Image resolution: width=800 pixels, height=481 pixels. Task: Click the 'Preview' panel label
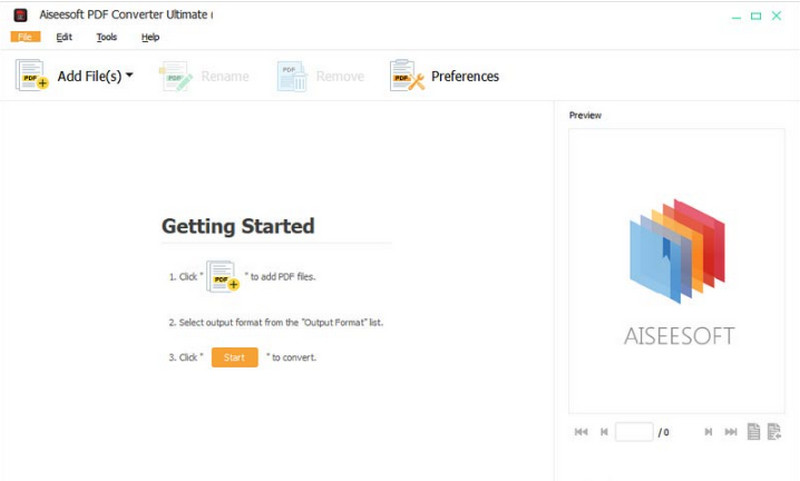[585, 115]
